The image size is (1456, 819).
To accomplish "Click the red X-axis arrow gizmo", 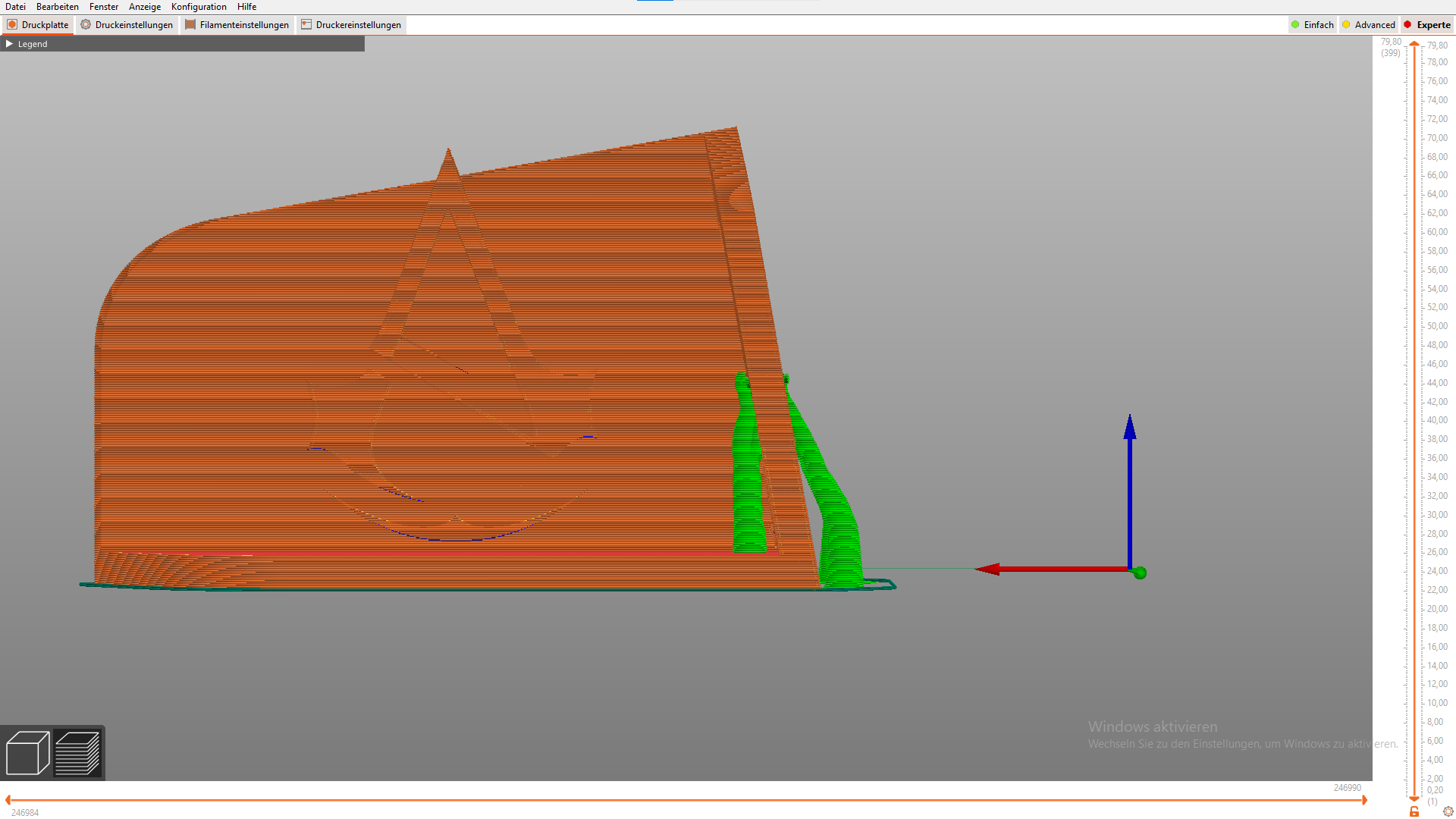I will click(x=1053, y=569).
